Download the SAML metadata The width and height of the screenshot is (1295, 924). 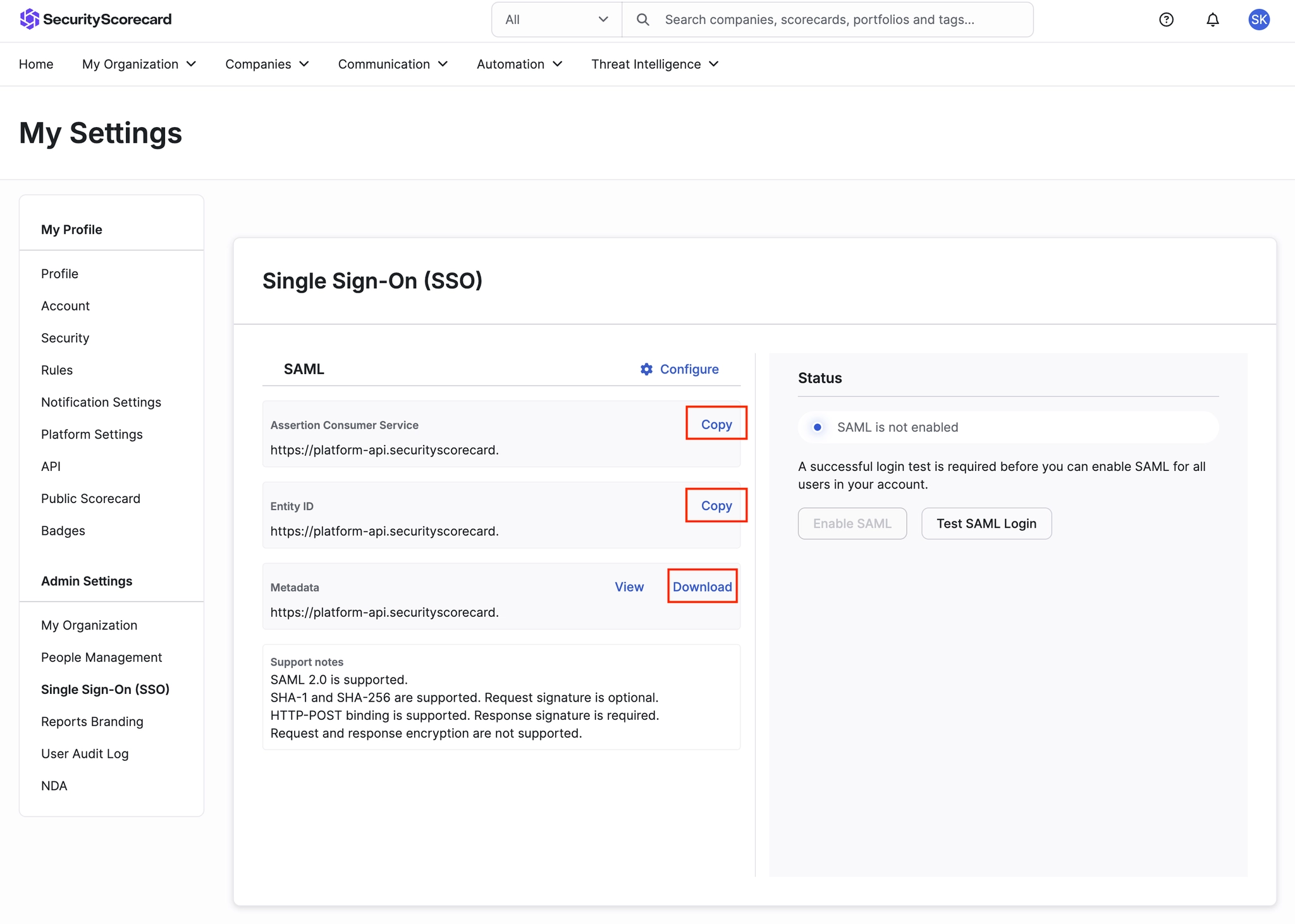[x=702, y=587]
